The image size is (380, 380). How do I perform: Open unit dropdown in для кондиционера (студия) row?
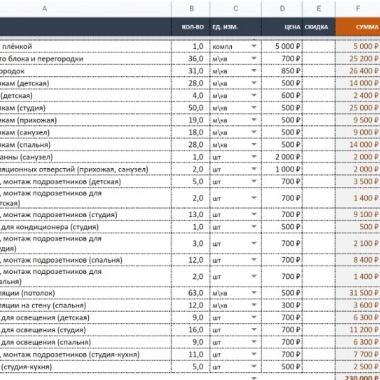click(254, 227)
